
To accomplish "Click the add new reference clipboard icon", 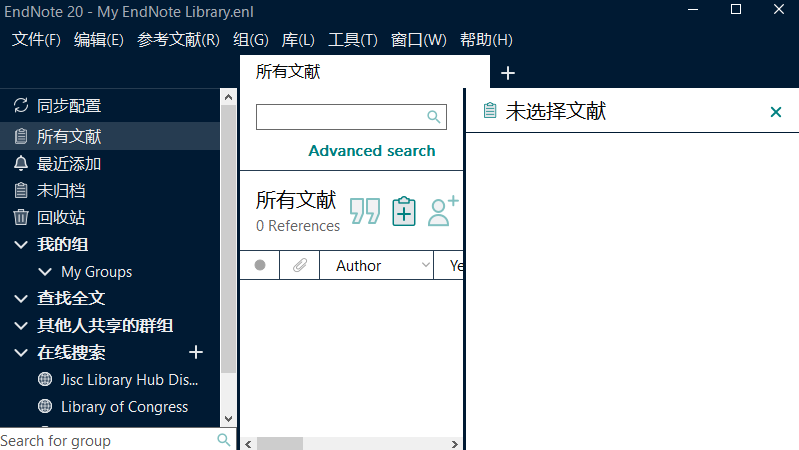I will 404,210.
